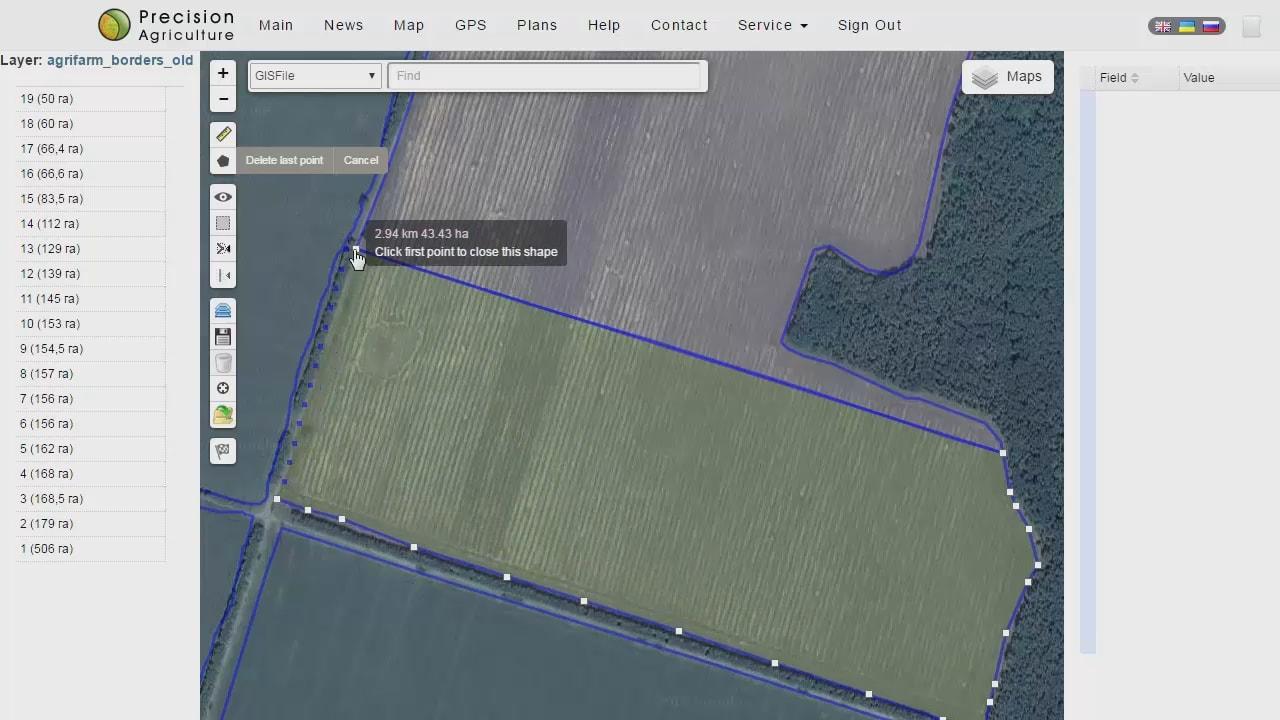Click the blue layers stack icon

(223, 311)
